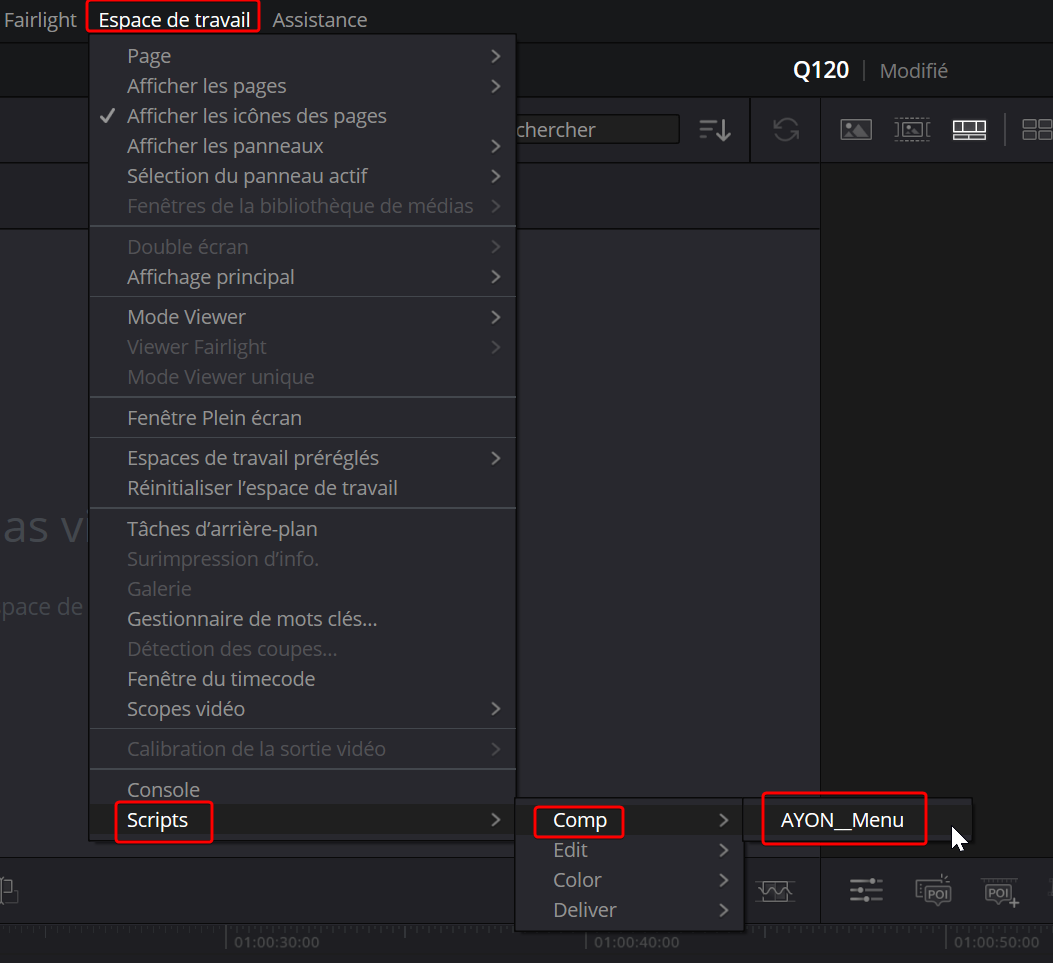Click the audio waveform trim icon

click(776, 889)
